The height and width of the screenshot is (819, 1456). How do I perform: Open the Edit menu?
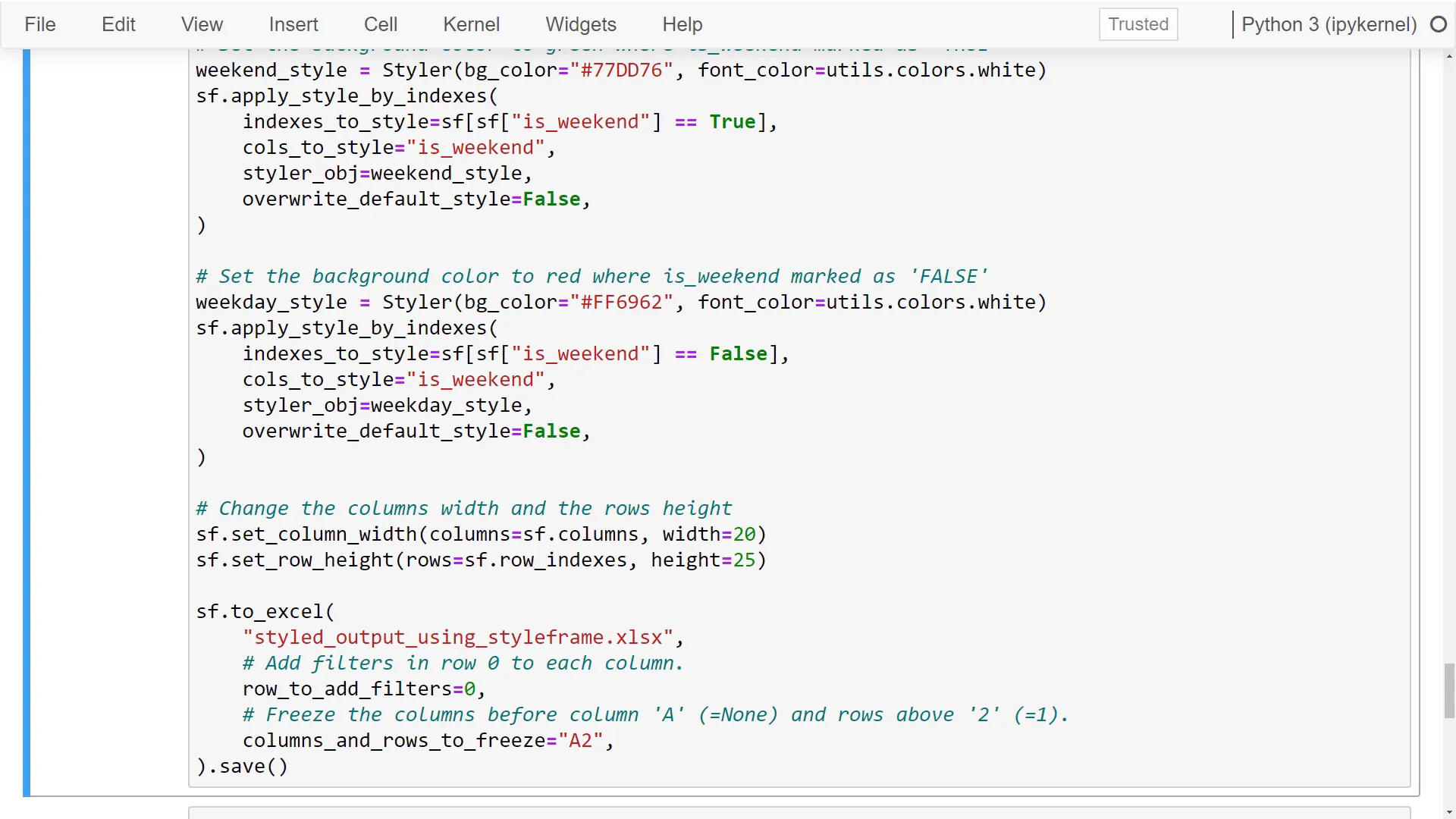pyautogui.click(x=118, y=24)
